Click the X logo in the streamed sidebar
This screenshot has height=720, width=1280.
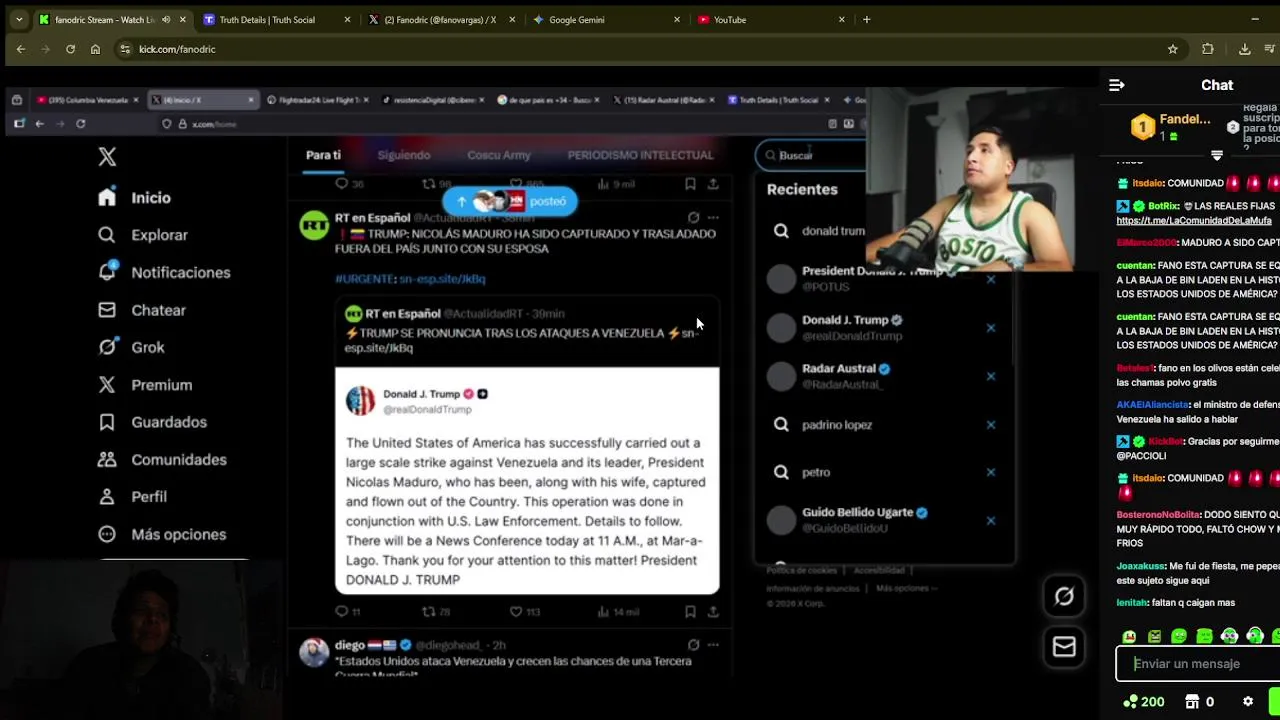click(x=107, y=156)
